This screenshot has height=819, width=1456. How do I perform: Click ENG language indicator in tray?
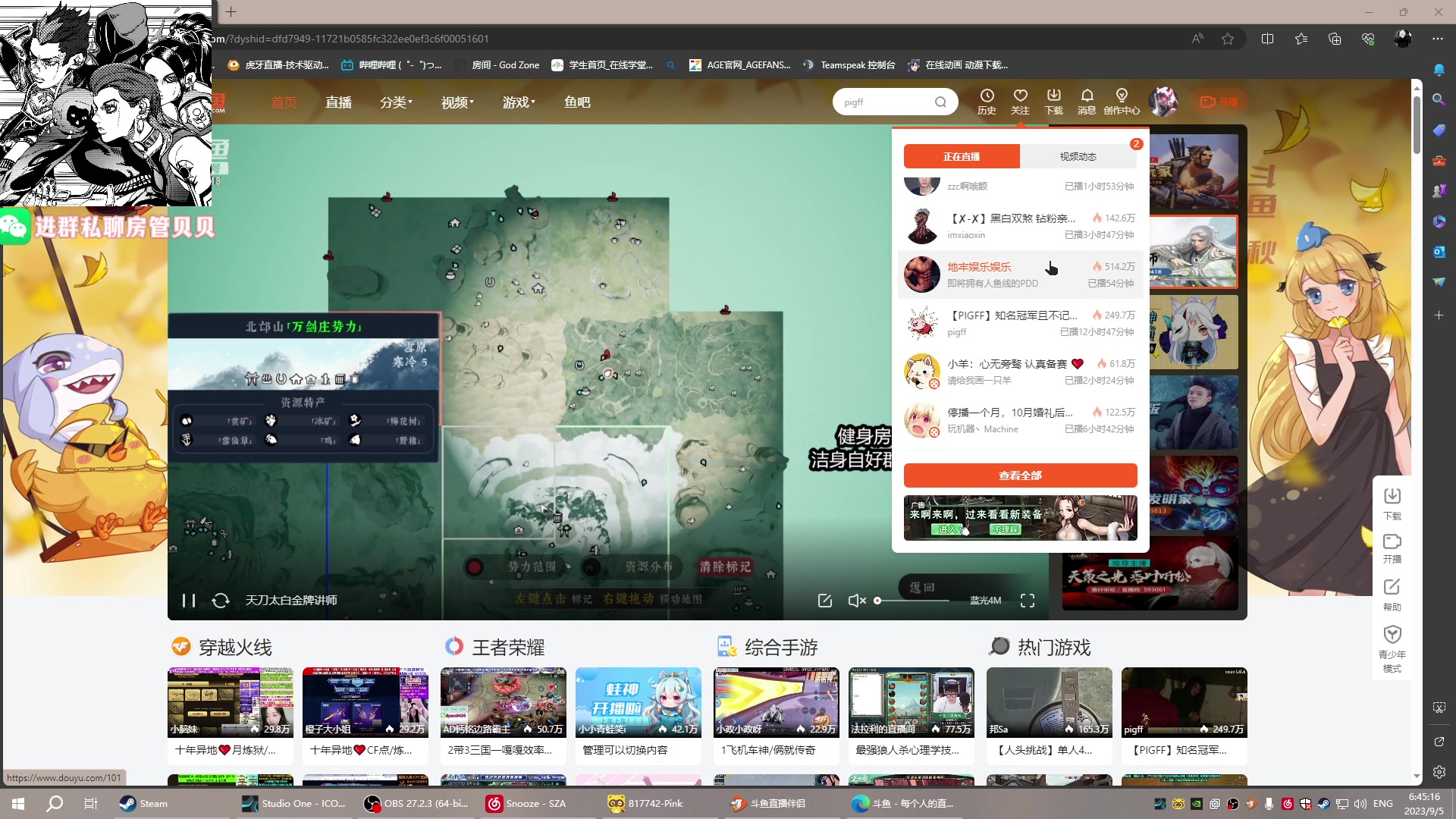1383,804
